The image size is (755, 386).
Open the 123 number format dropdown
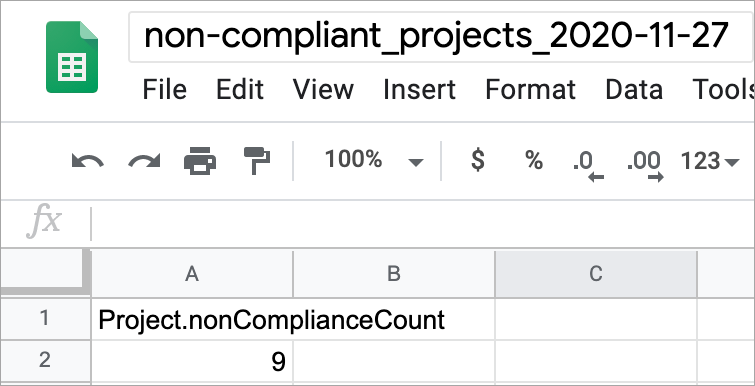710,161
